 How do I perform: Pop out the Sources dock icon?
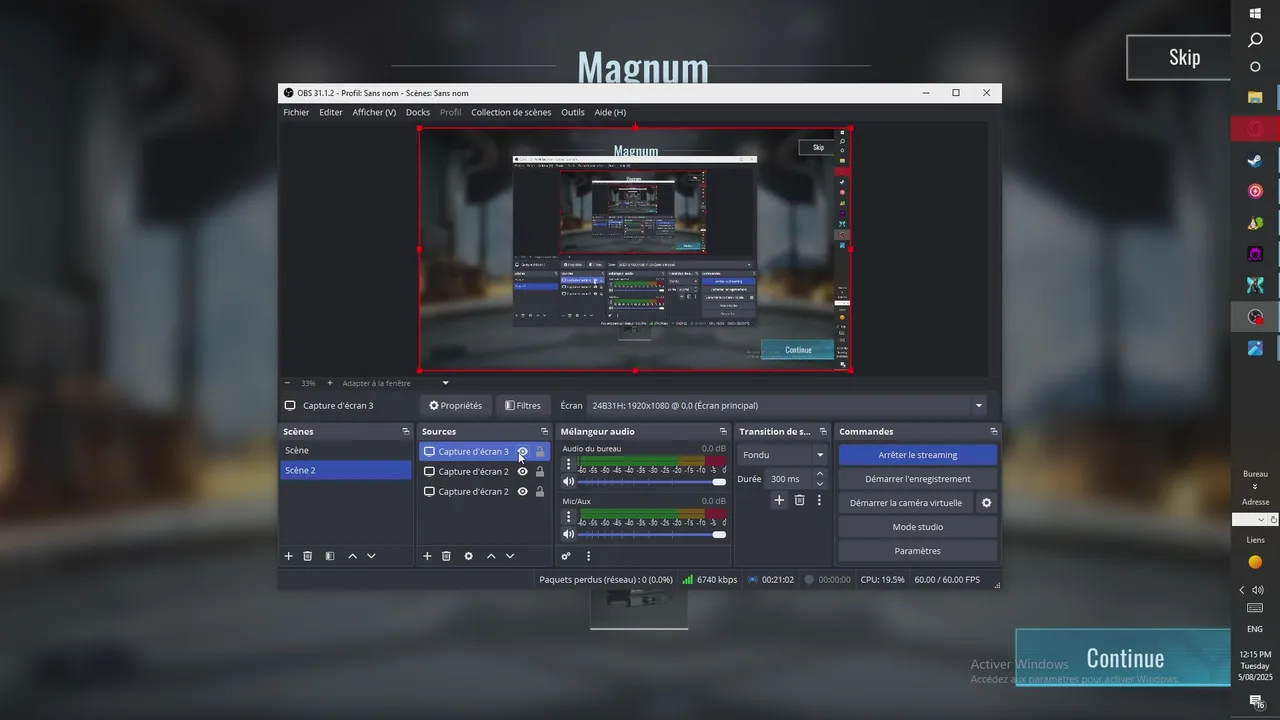point(544,432)
